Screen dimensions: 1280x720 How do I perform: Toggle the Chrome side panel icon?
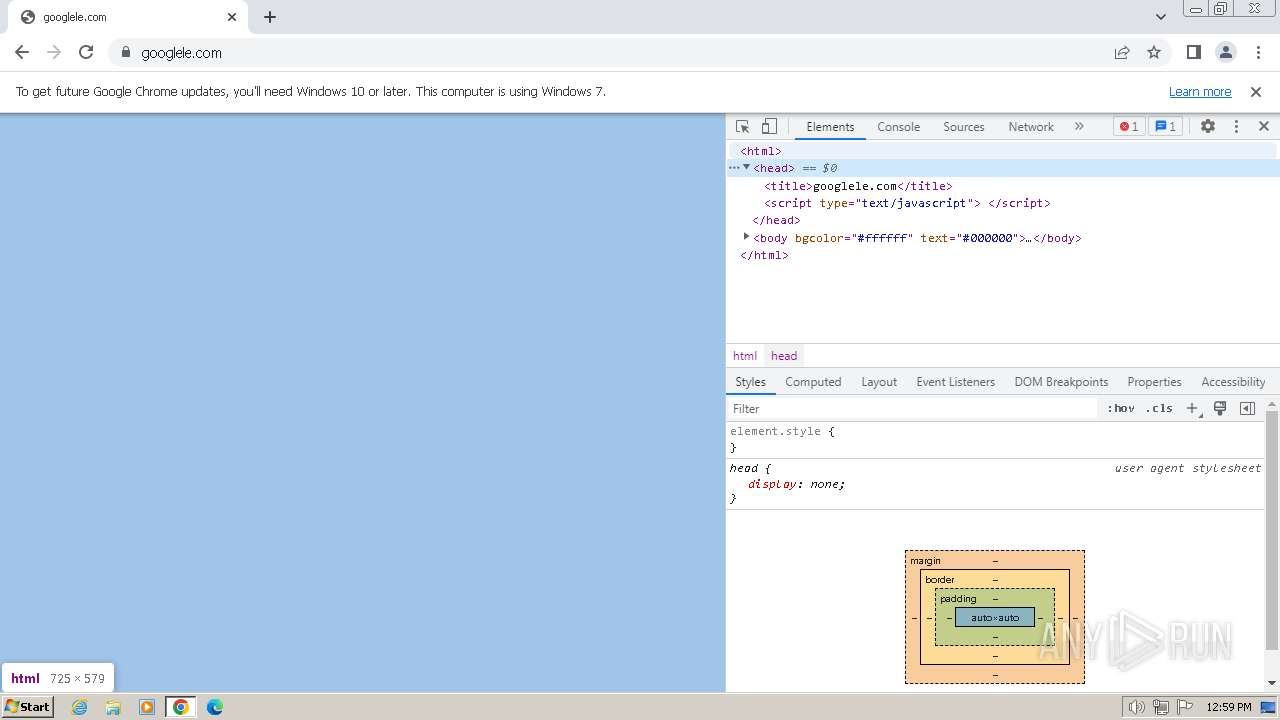[x=1193, y=52]
